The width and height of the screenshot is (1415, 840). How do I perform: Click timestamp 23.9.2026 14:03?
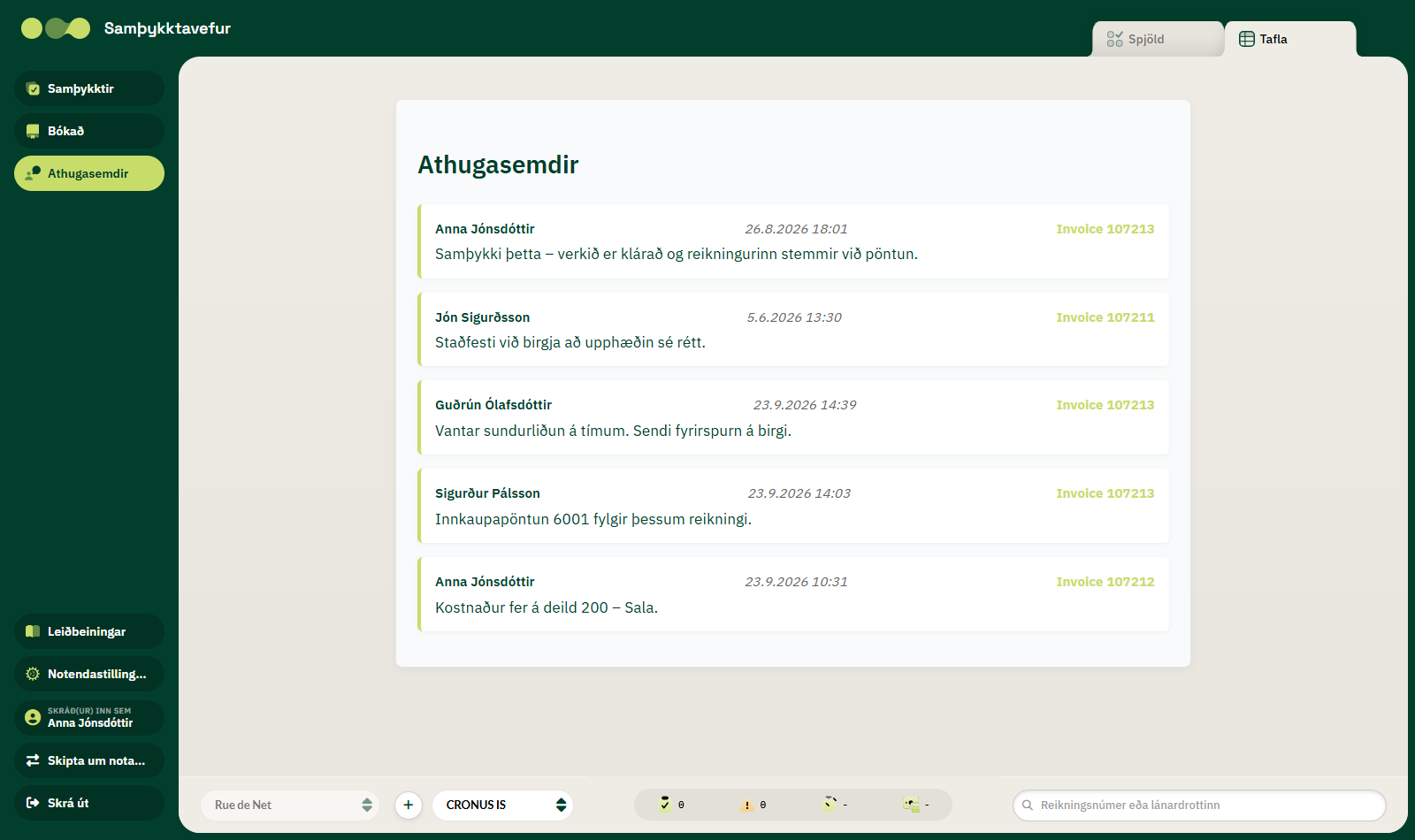tap(799, 493)
